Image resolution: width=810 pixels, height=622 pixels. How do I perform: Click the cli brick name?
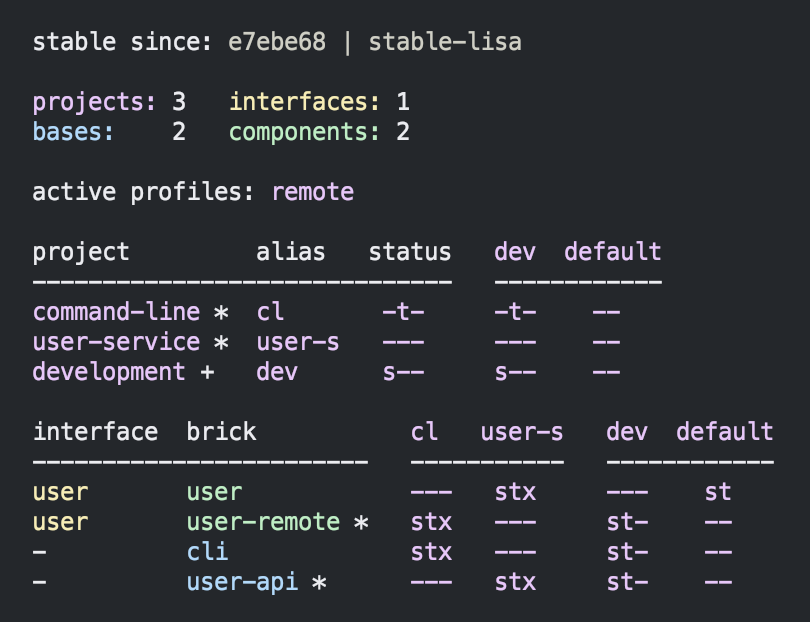[x=207, y=551]
